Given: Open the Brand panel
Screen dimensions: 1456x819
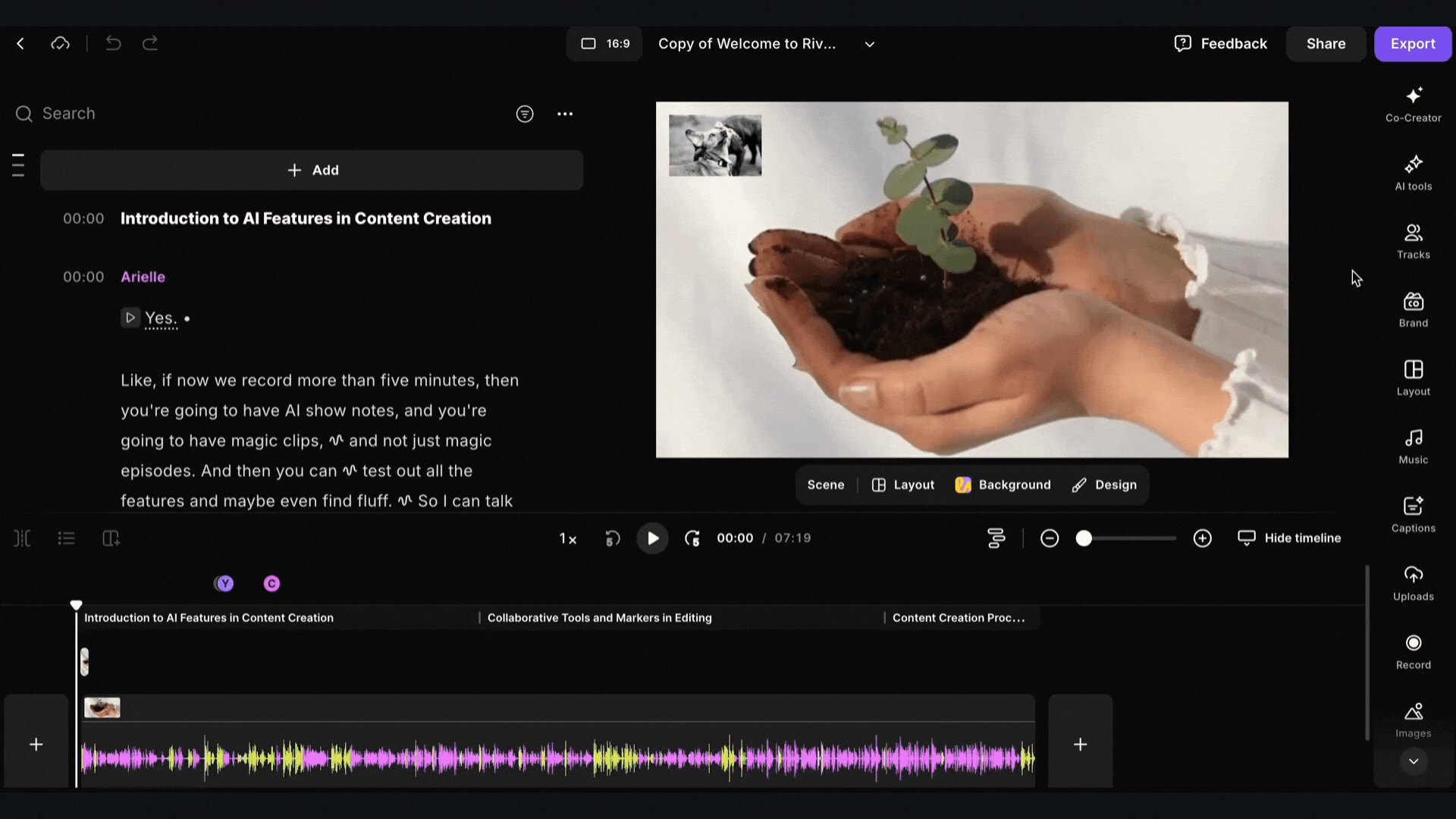Looking at the screenshot, I should point(1413,309).
